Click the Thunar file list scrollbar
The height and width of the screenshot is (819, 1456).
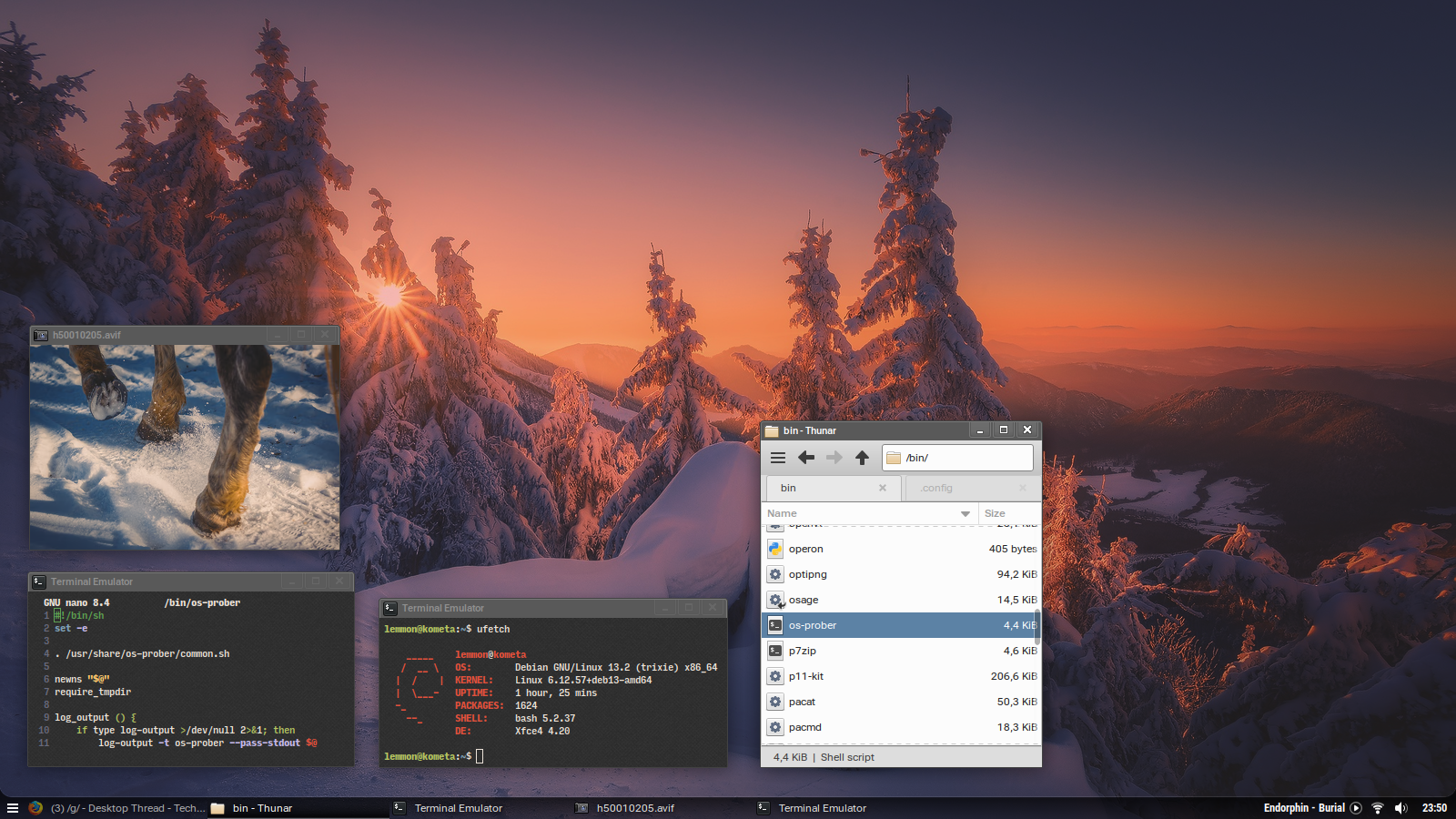(x=1037, y=628)
